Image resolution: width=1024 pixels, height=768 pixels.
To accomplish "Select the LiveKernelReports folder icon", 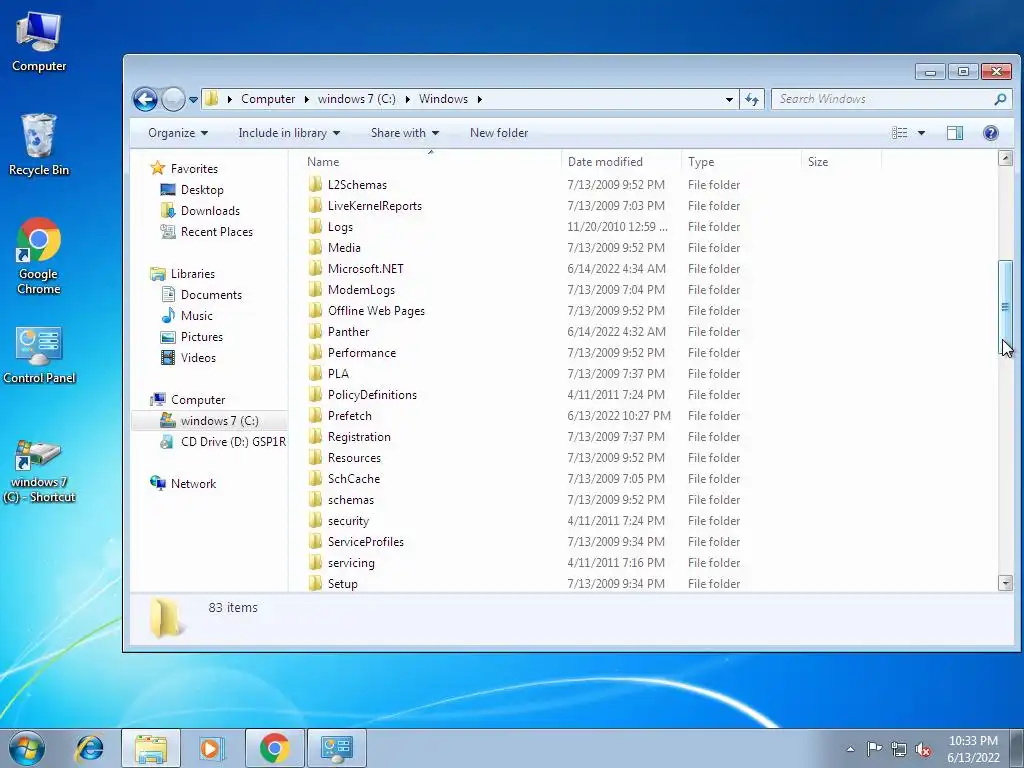I will pos(315,206).
